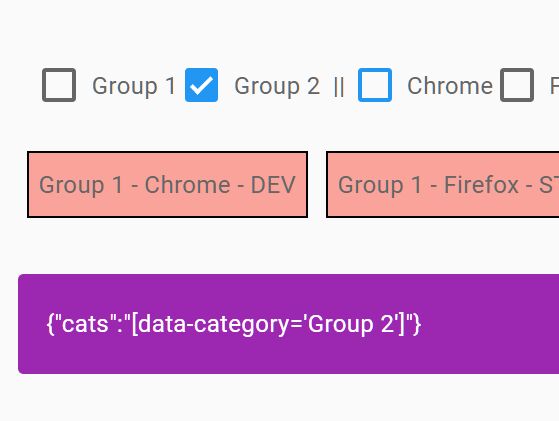Click the cats data-category JSON text
Screen dimensions: 559x421
pos(234,324)
